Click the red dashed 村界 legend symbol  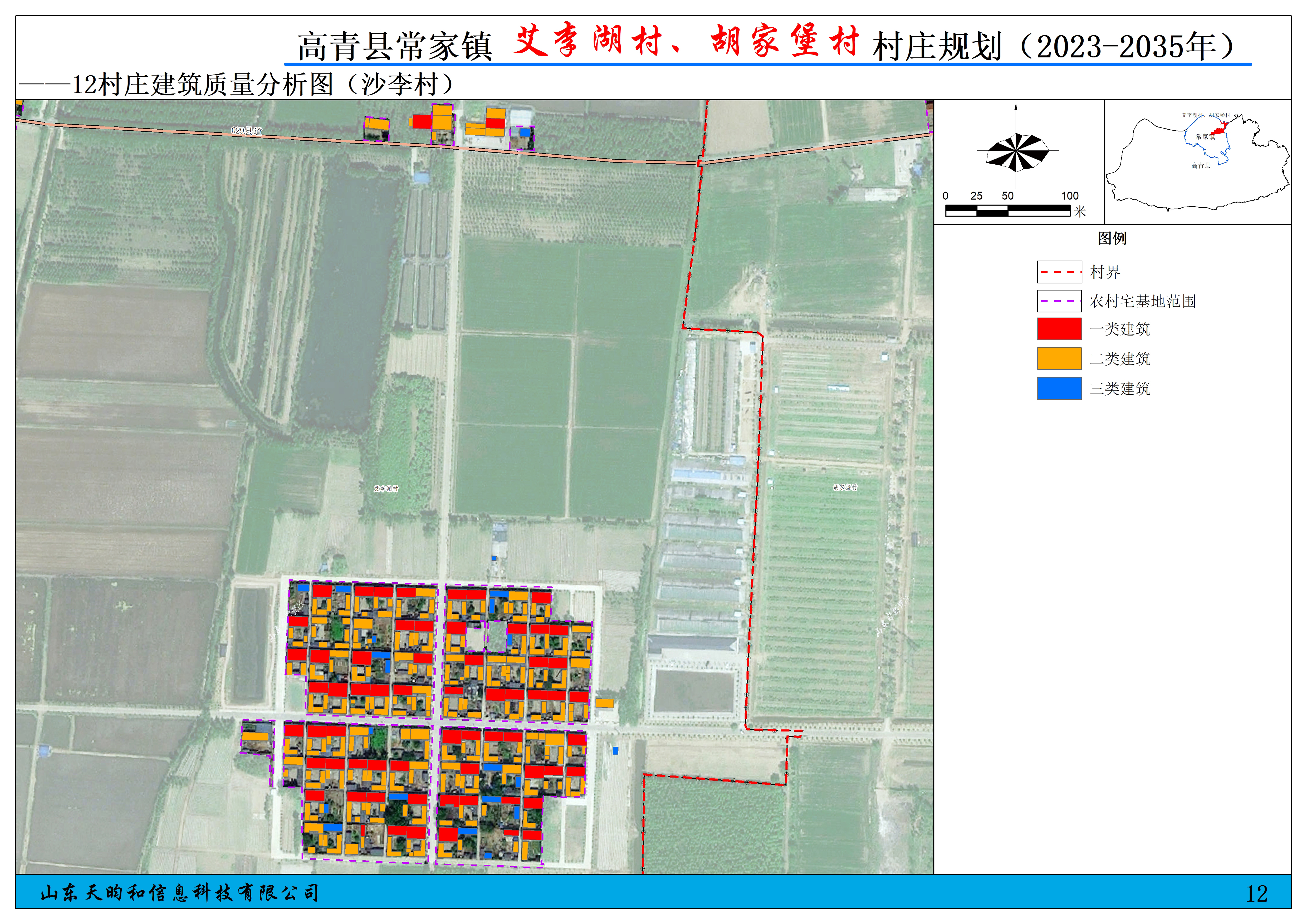[1059, 272]
